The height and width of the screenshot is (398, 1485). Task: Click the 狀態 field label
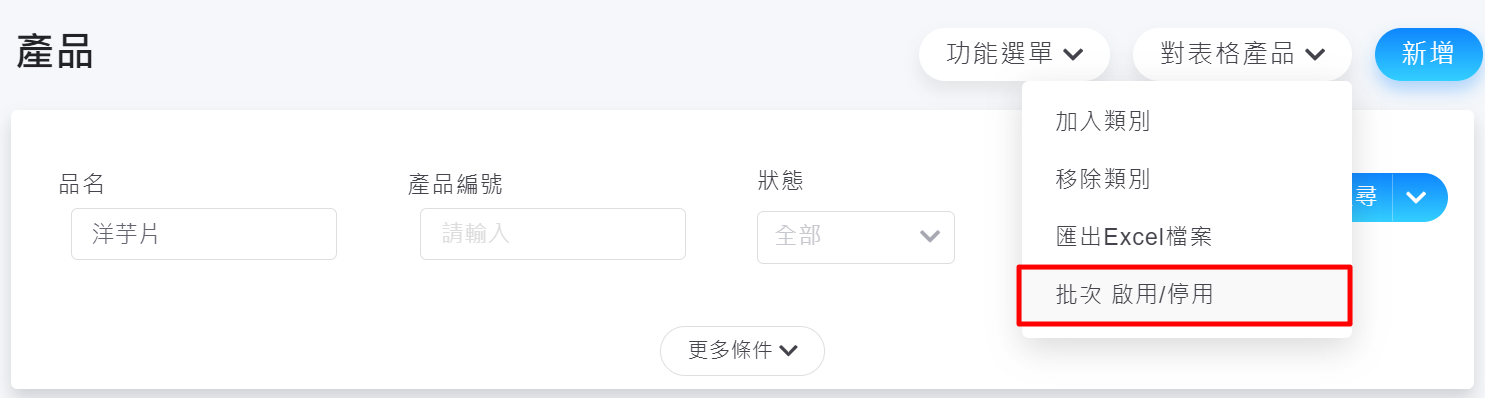click(780, 181)
